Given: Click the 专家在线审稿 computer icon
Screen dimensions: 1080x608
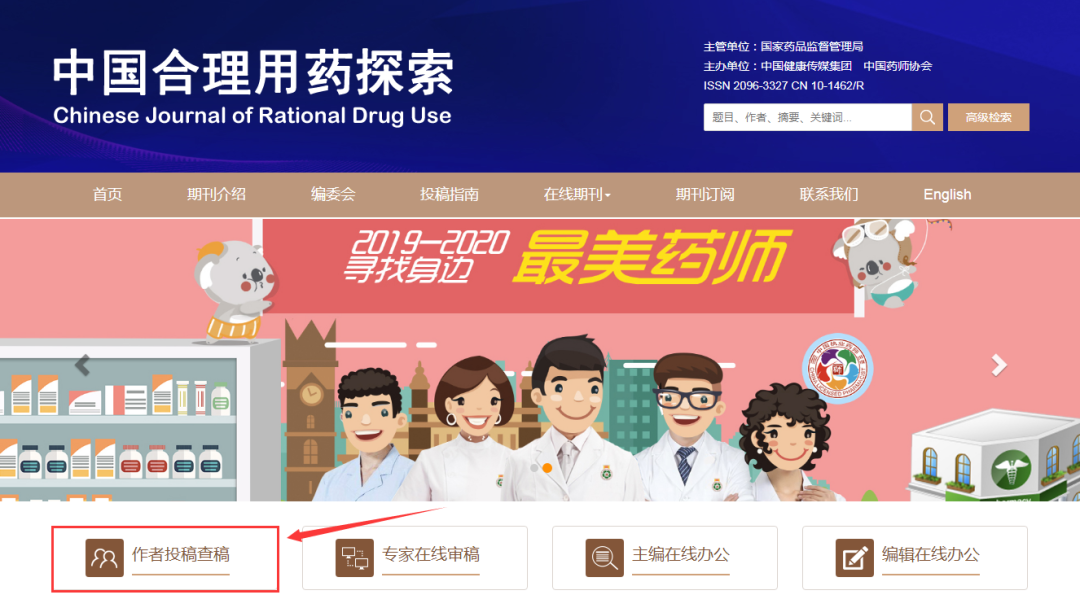Looking at the screenshot, I should pos(355,558).
